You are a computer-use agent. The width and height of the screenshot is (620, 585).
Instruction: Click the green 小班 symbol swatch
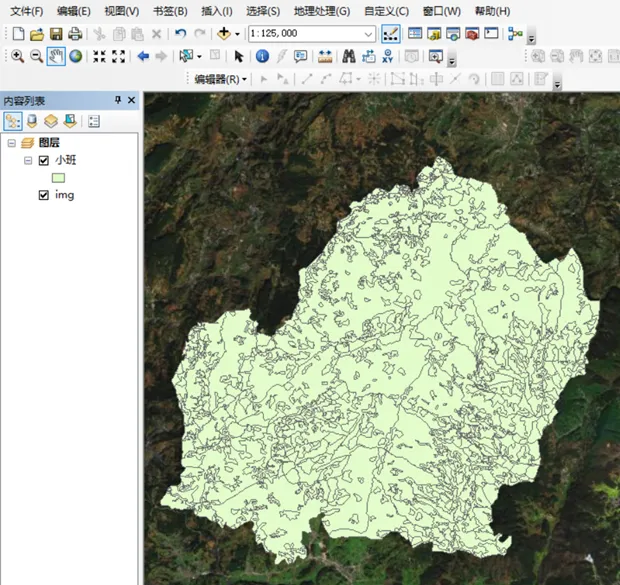click(58, 177)
